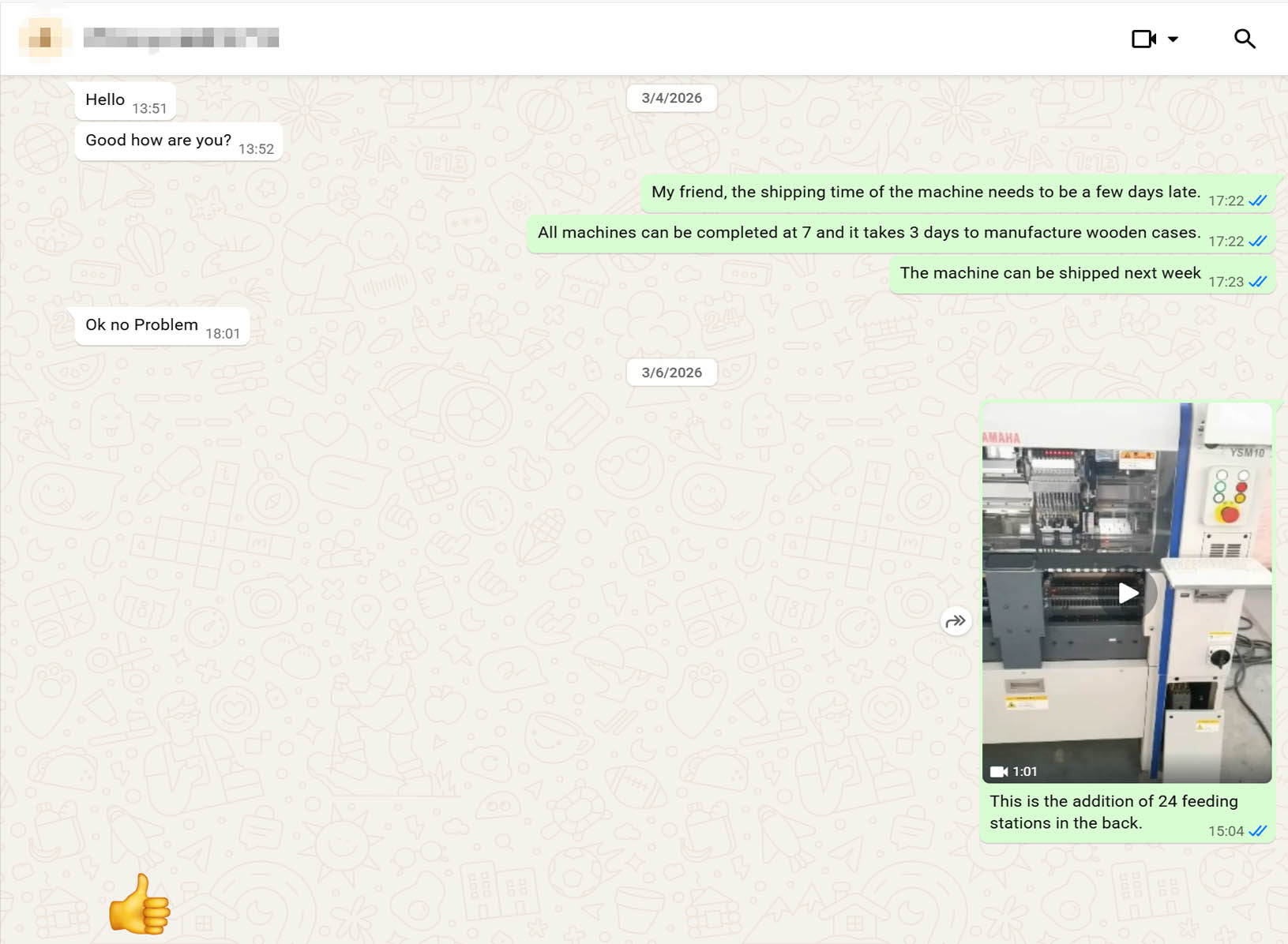Click the blue ticks on the 15:04 video message
Screen dimensions: 1288x944
pyautogui.click(x=1258, y=831)
